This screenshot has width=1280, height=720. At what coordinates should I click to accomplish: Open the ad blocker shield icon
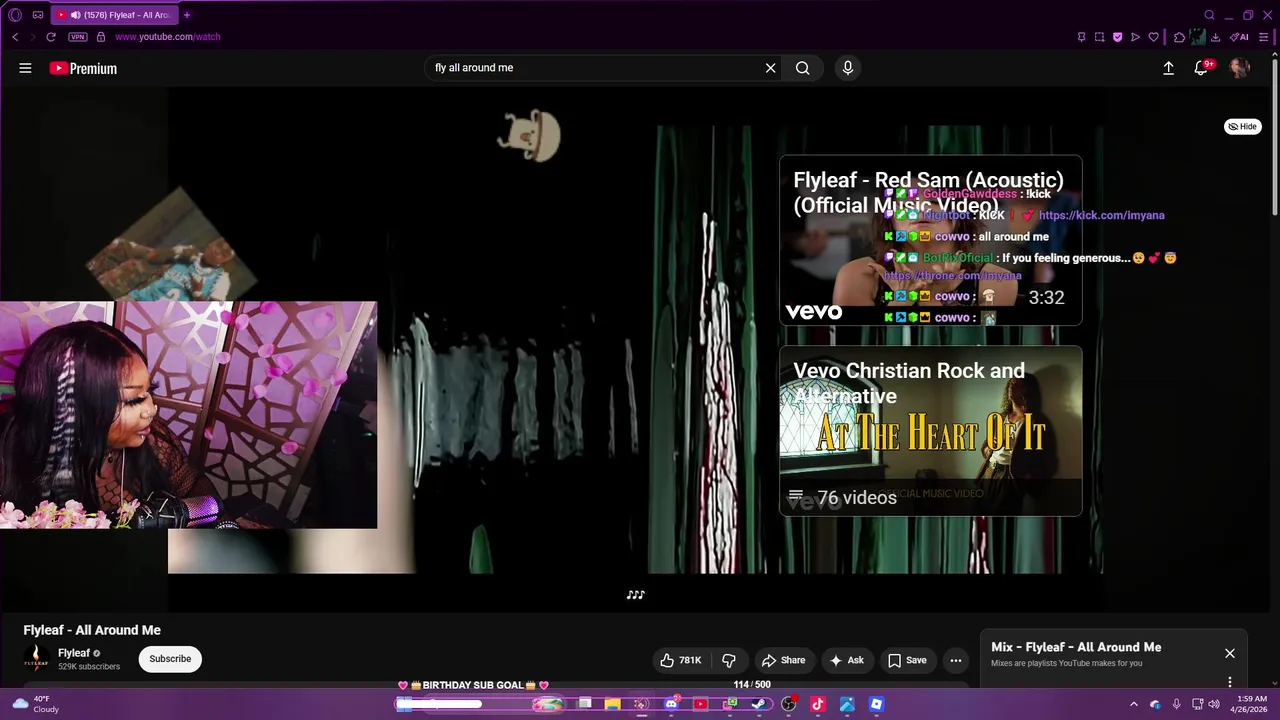pyautogui.click(x=1117, y=37)
